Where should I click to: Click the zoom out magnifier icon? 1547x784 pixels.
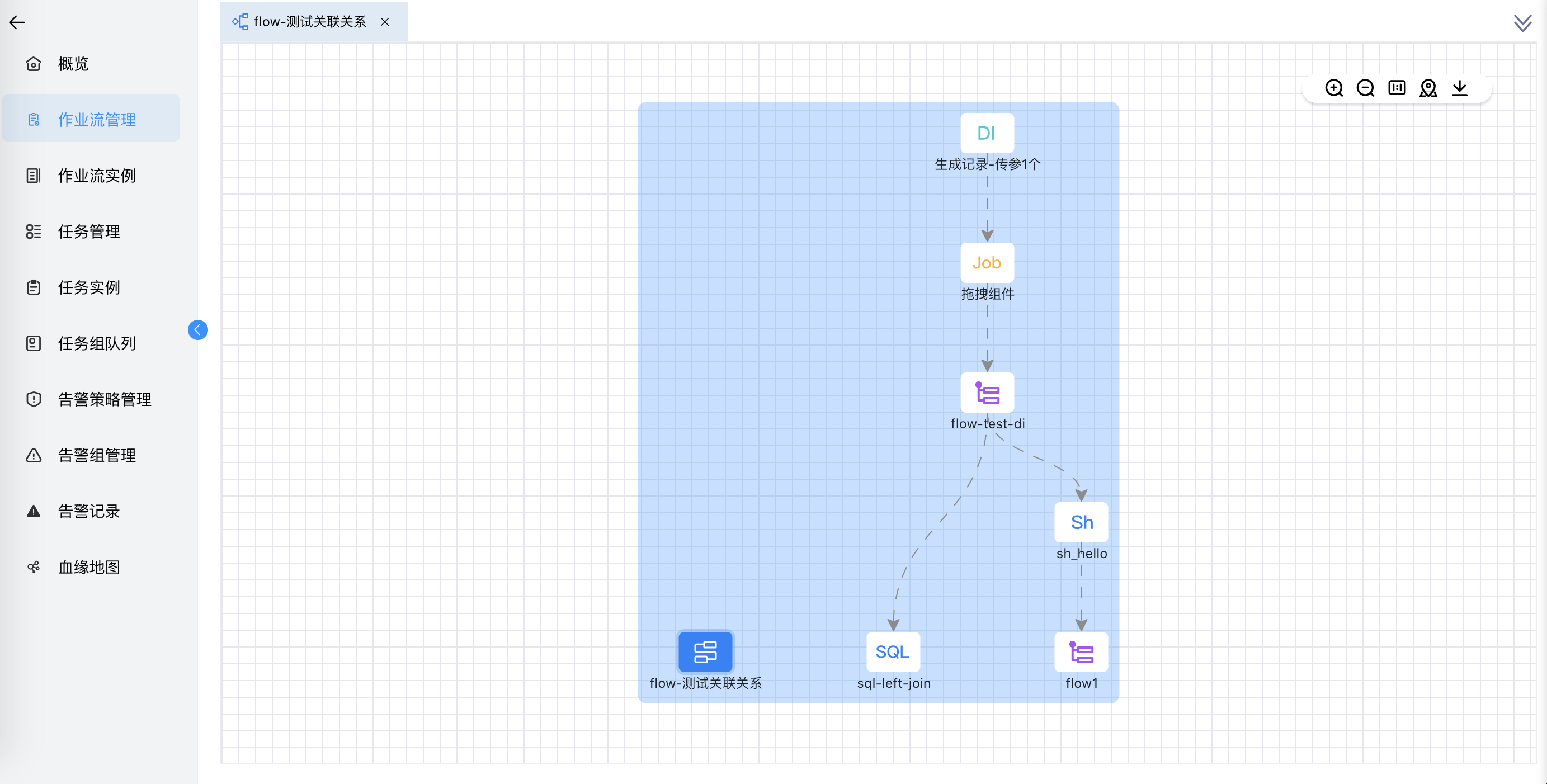click(1365, 88)
